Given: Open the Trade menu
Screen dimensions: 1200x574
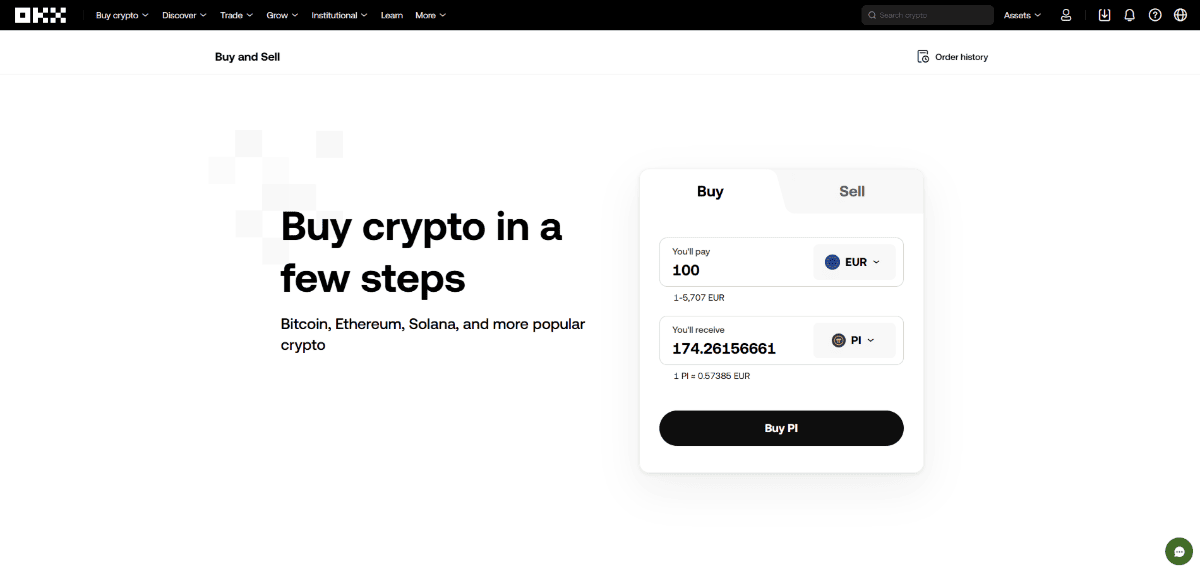Looking at the screenshot, I should (x=236, y=15).
